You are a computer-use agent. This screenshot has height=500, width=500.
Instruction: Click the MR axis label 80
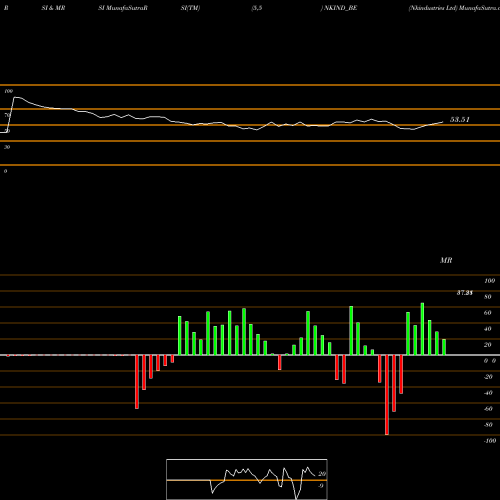488,297
